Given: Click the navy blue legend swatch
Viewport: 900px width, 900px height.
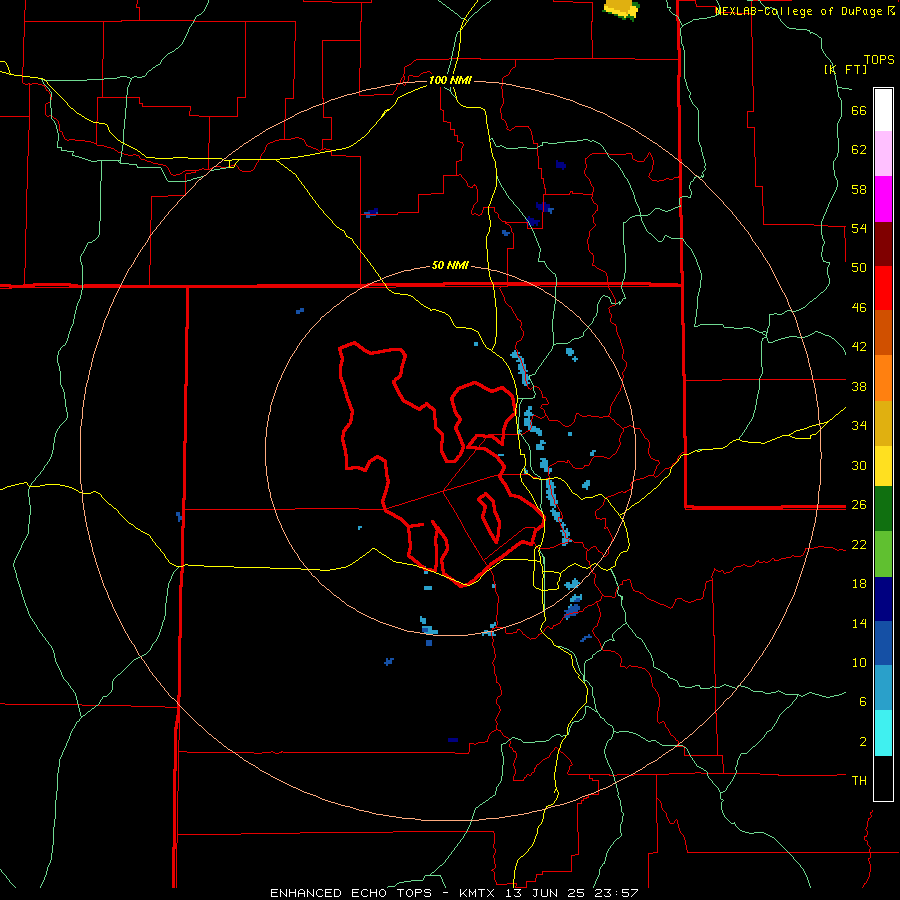Looking at the screenshot, I should click(x=883, y=599).
